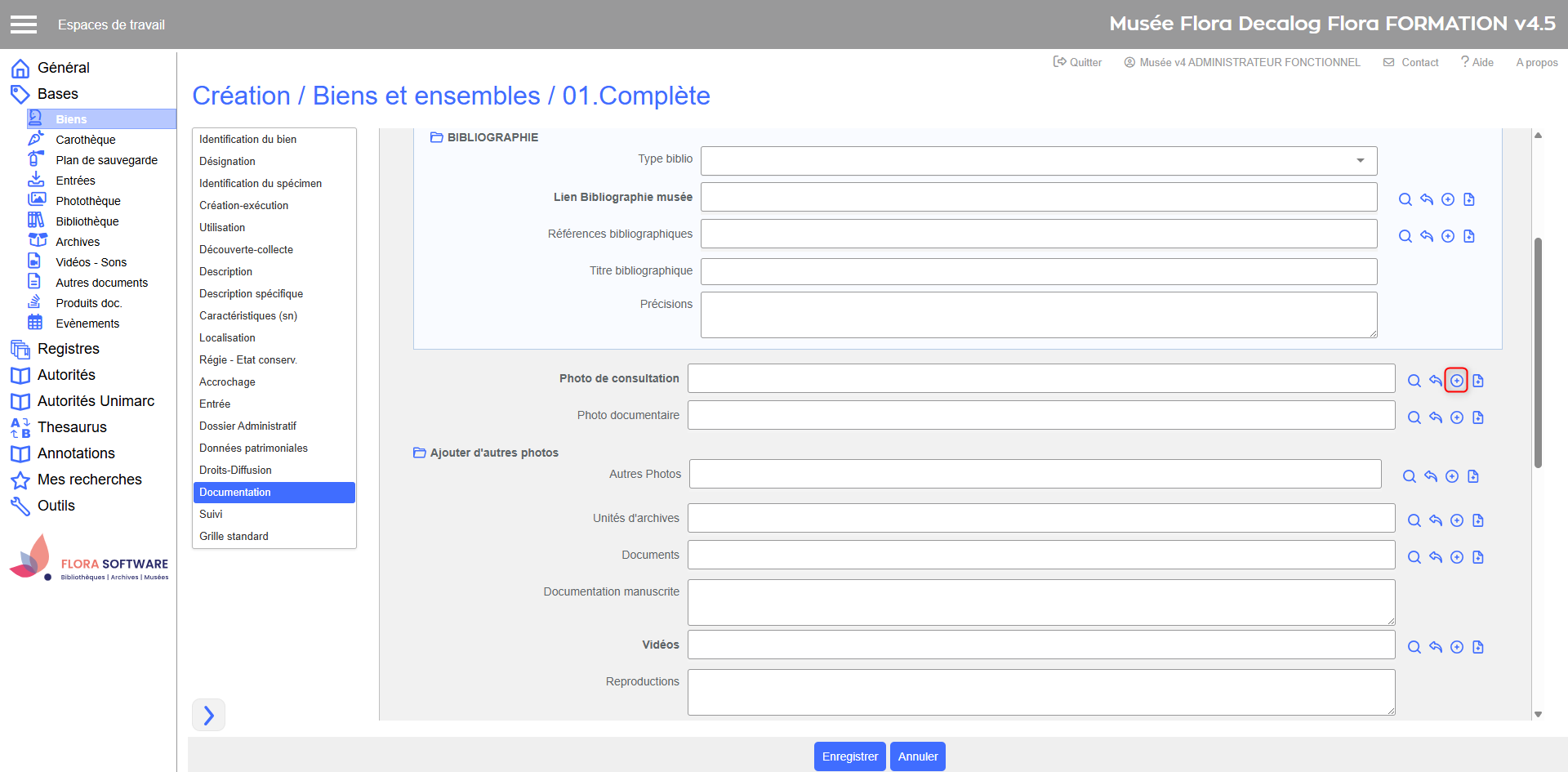This screenshot has height=772, width=1568.
Task: Collapse the Ajouter d'autres photos section
Action: pos(420,453)
